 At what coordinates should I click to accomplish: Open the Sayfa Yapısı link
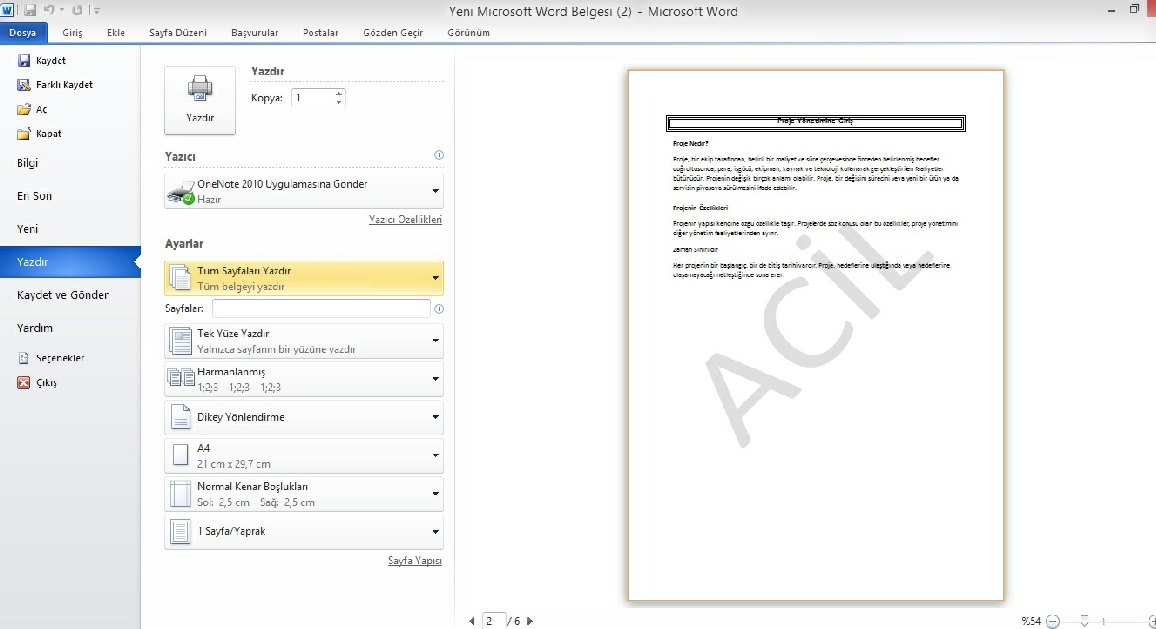click(x=415, y=560)
